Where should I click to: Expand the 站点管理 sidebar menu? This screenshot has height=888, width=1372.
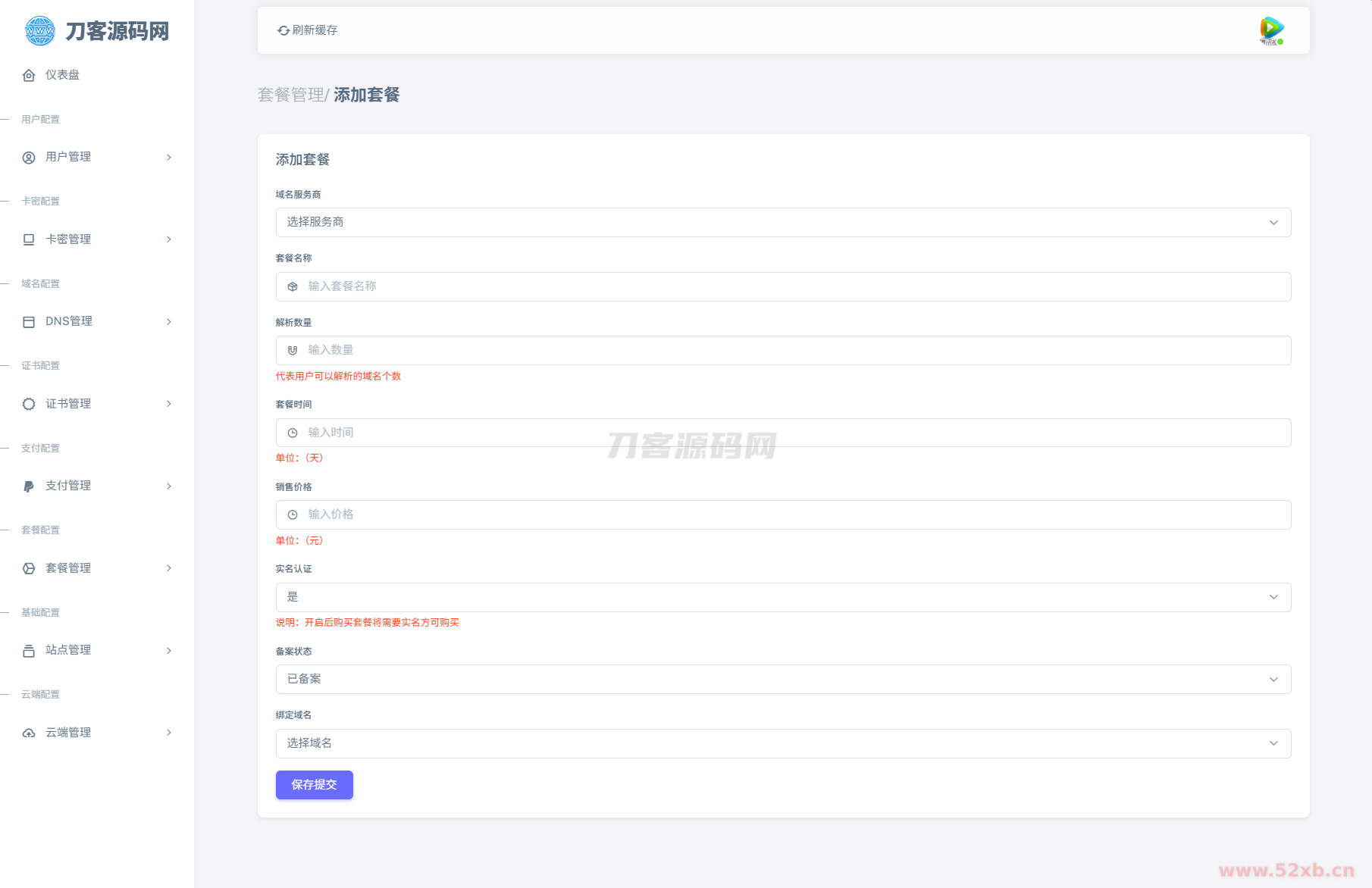click(97, 650)
